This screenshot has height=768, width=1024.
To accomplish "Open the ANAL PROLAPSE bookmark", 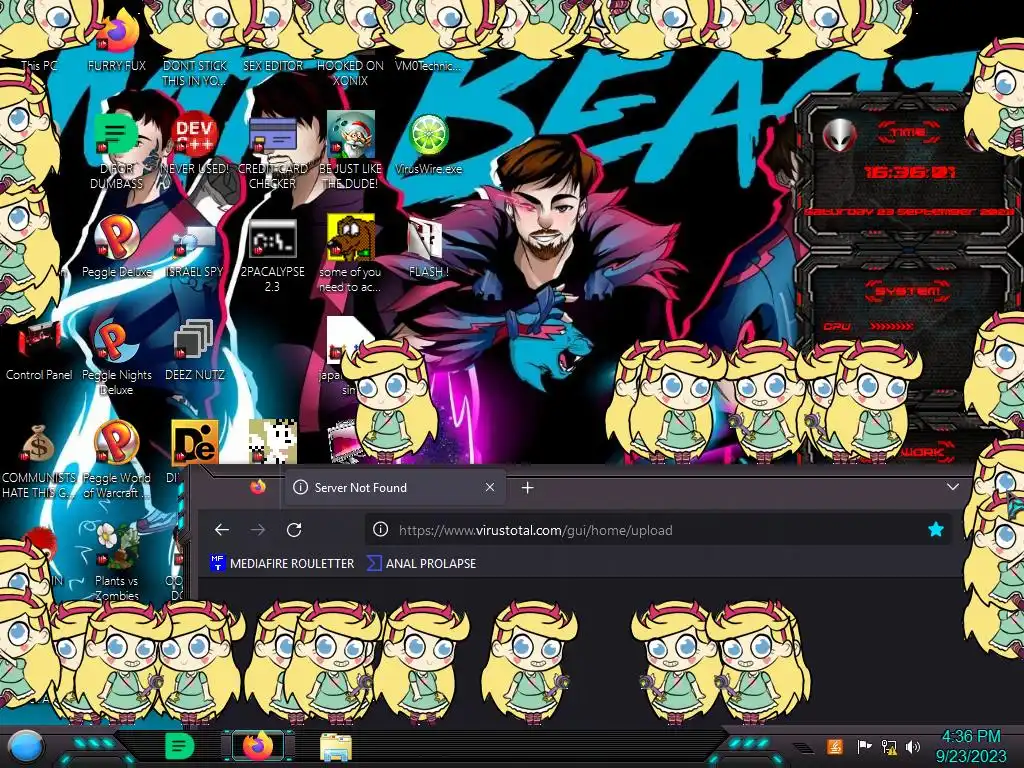I will 421,563.
